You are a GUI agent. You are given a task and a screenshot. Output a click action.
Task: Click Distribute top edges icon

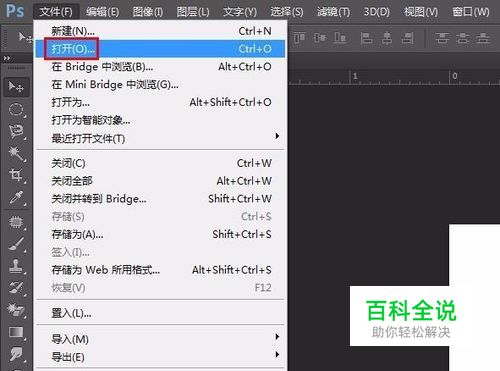[442, 38]
